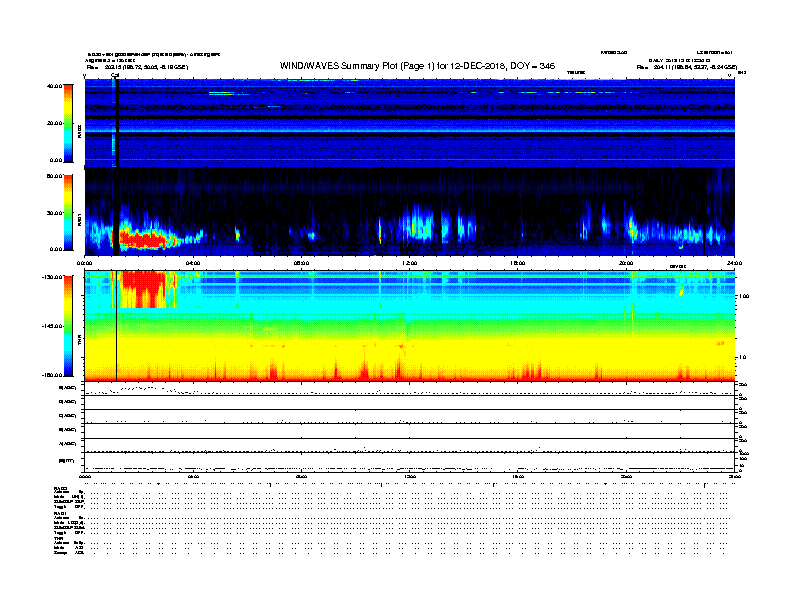Click the 12:00 tick label under the RAD1 spectrogram
792x612 pixels.
(410, 263)
